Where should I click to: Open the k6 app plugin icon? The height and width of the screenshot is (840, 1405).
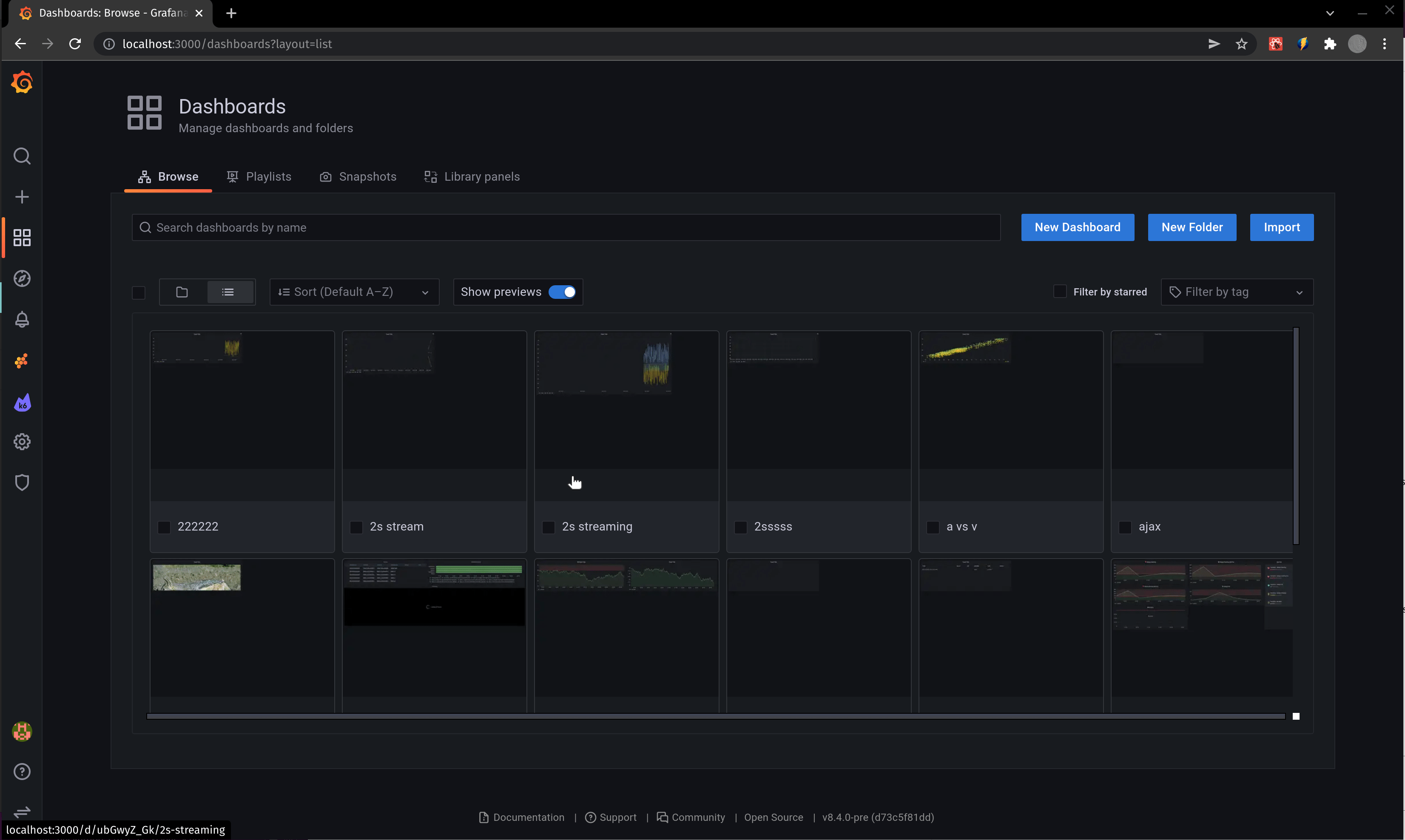pyautogui.click(x=22, y=403)
